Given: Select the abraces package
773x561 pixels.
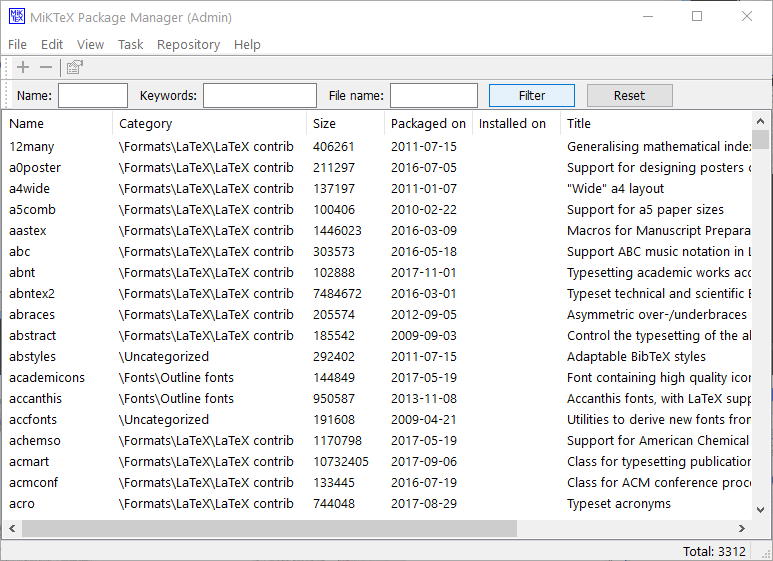Looking at the screenshot, I should (x=32, y=315).
